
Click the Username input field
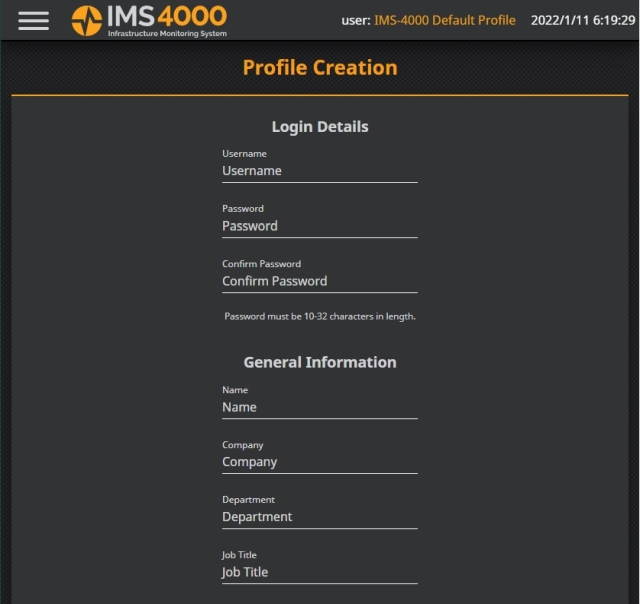[x=320, y=171]
